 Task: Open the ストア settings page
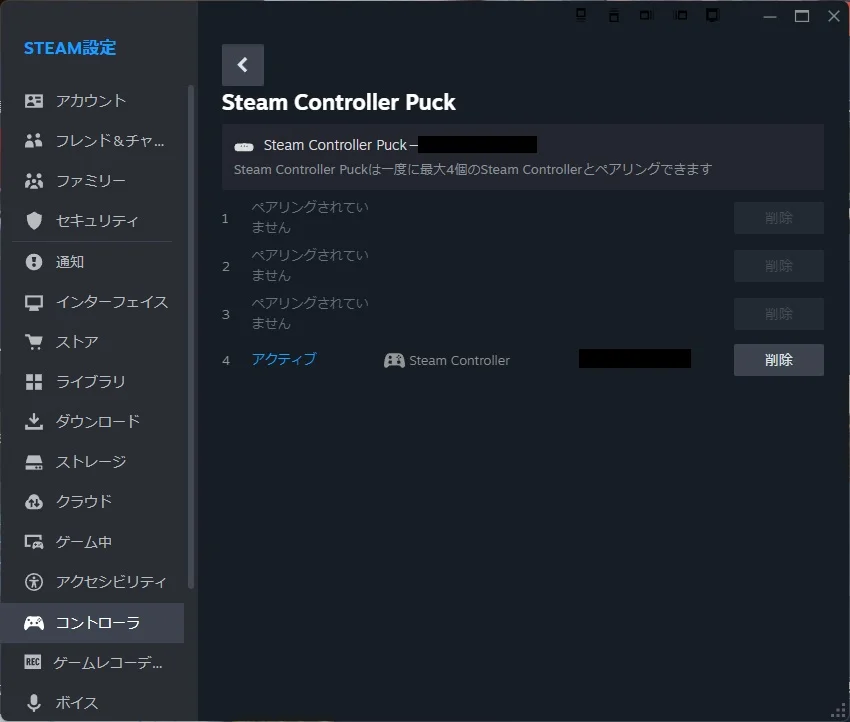point(92,342)
